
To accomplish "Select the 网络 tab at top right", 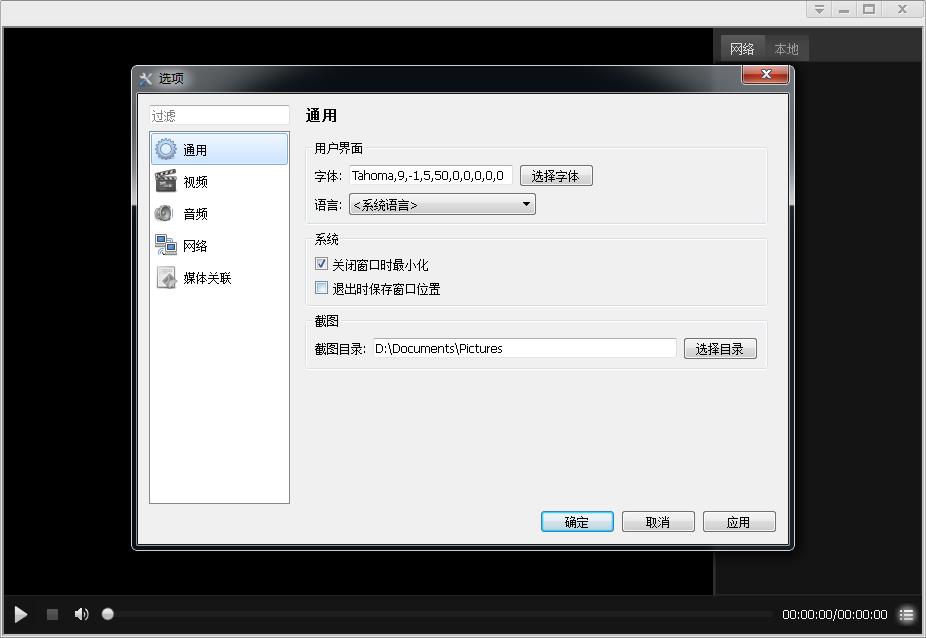I will 742,47.
